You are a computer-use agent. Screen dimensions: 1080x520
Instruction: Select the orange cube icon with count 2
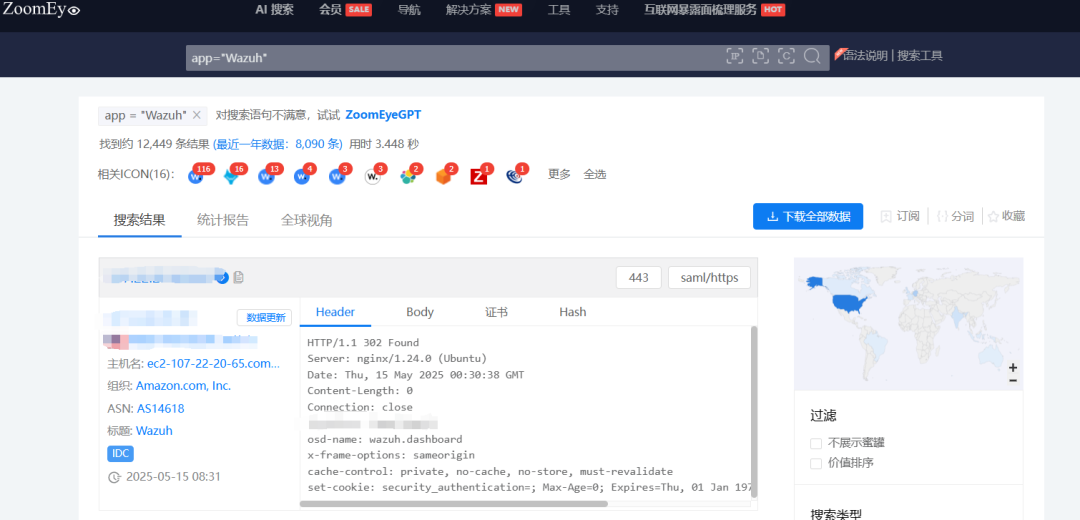pos(444,176)
